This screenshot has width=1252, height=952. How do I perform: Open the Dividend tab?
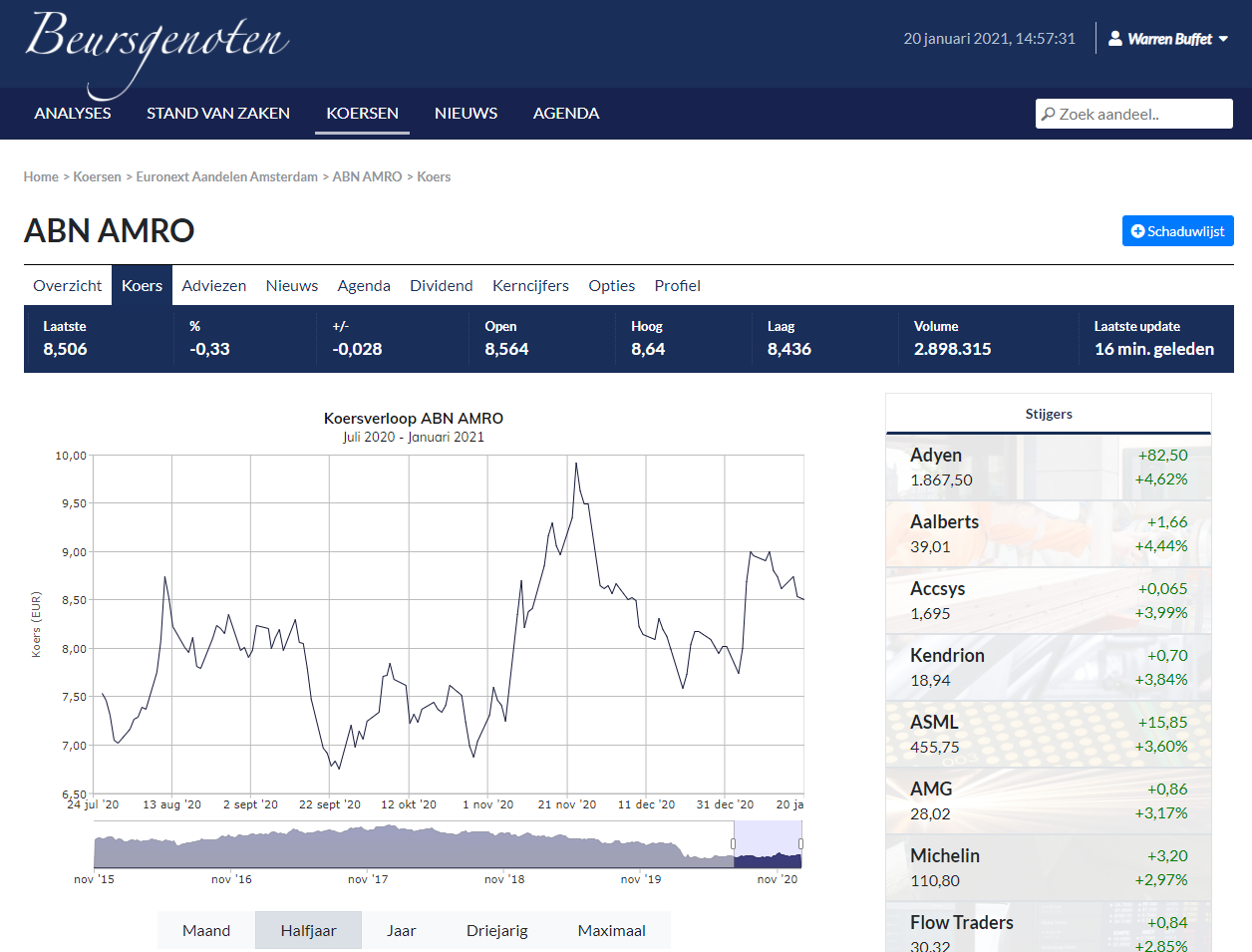(x=441, y=286)
